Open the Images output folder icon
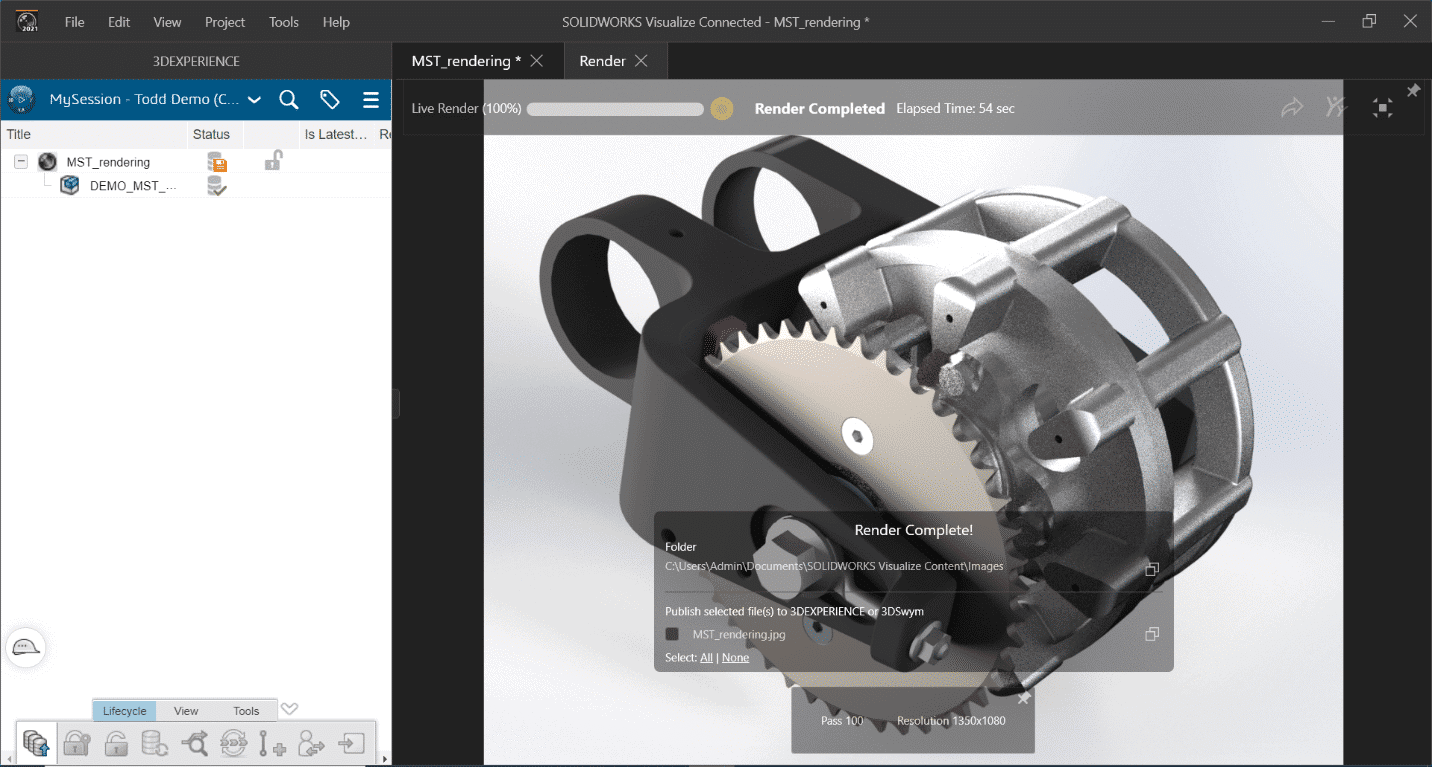The width and height of the screenshot is (1432, 767). pos(1152,569)
